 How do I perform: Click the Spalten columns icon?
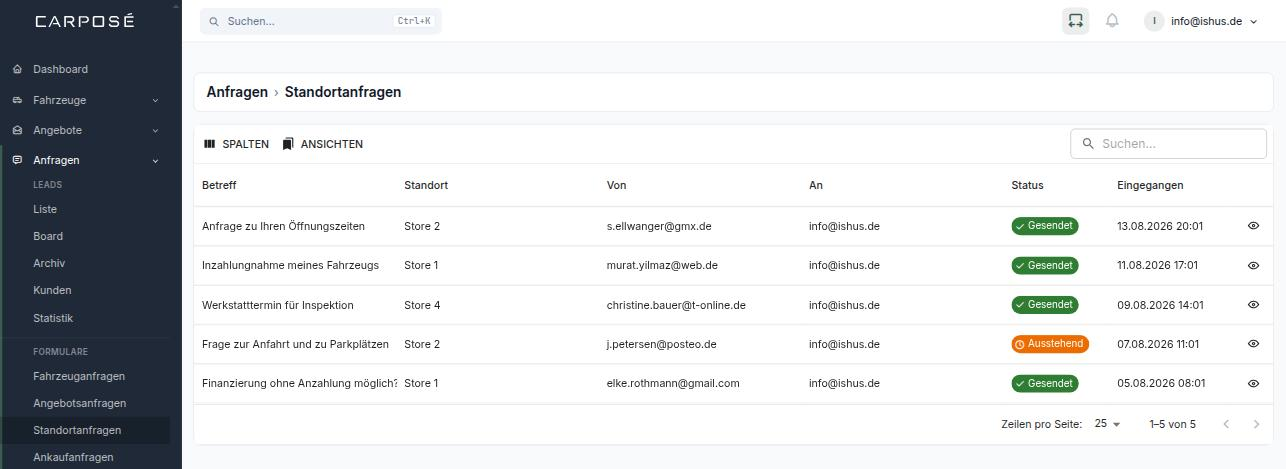(x=209, y=144)
